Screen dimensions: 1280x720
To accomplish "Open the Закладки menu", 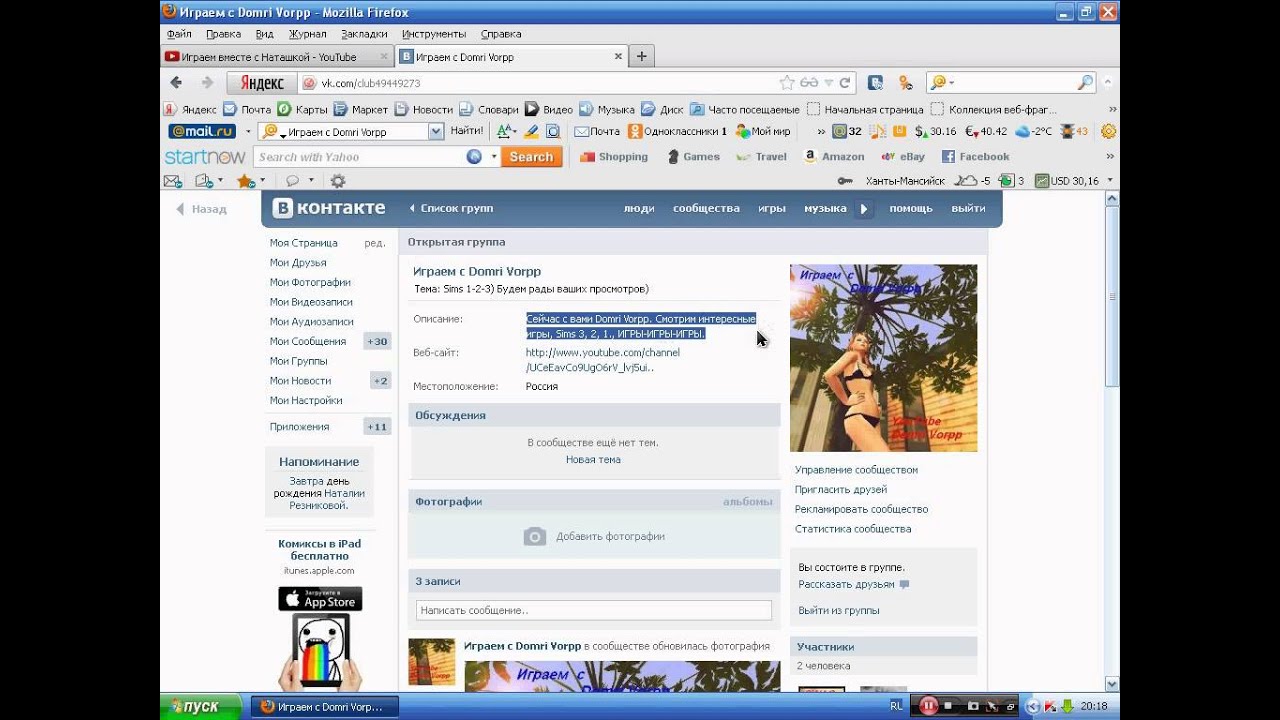I will pyautogui.click(x=364, y=34).
